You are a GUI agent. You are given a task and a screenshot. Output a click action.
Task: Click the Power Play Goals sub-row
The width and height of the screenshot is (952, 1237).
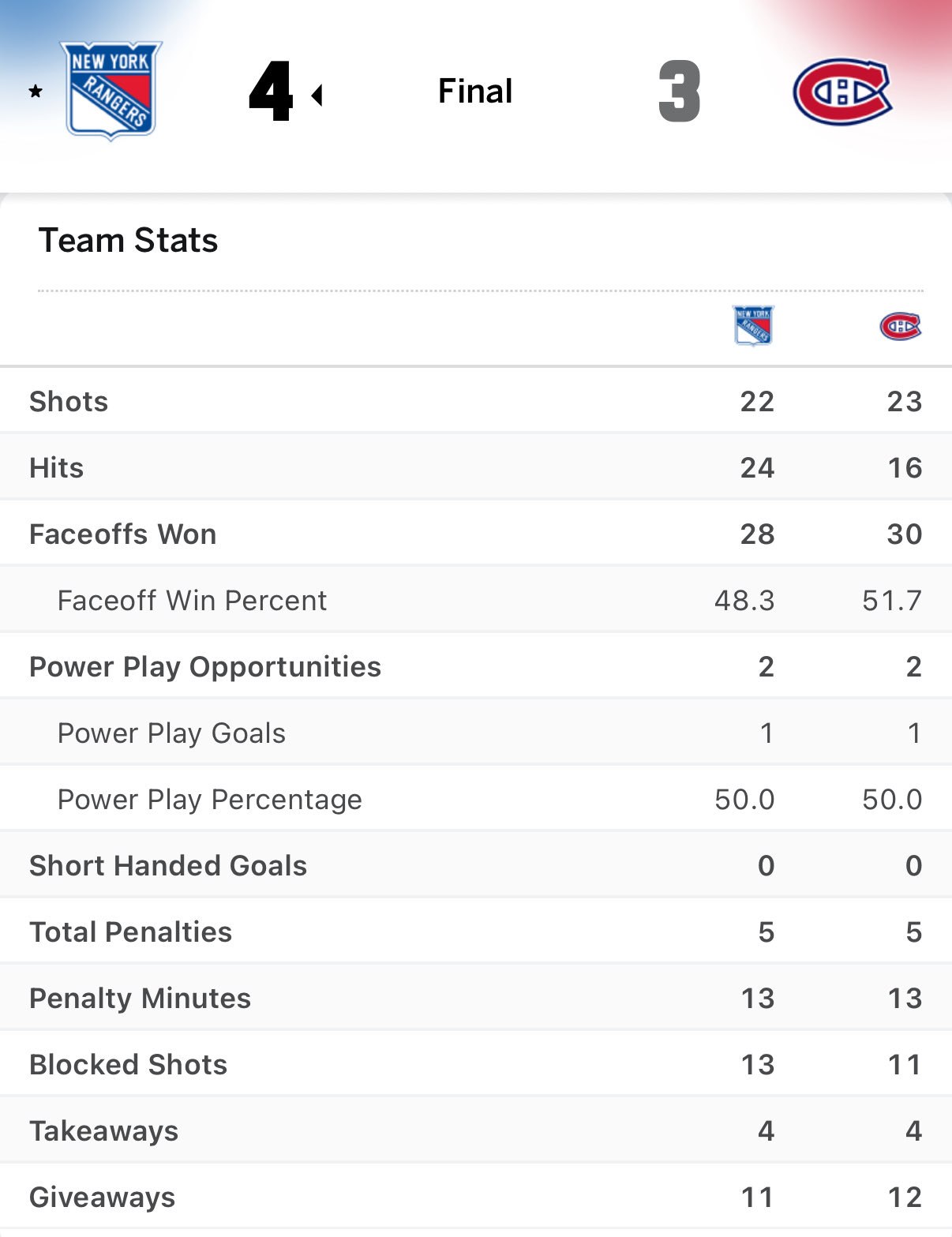(171, 733)
